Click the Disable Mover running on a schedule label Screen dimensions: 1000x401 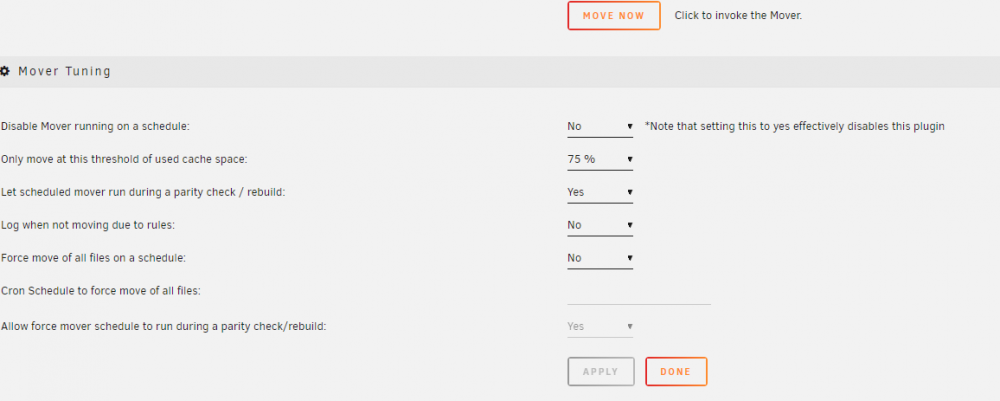pyautogui.click(x=96, y=126)
